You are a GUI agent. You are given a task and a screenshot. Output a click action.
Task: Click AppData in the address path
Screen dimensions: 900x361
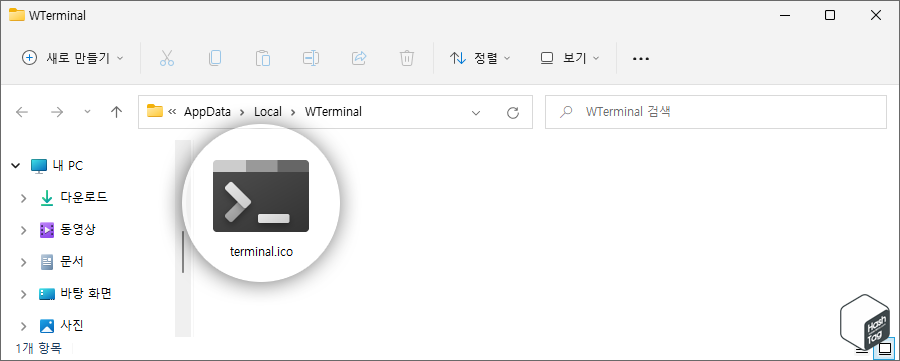pyautogui.click(x=207, y=112)
